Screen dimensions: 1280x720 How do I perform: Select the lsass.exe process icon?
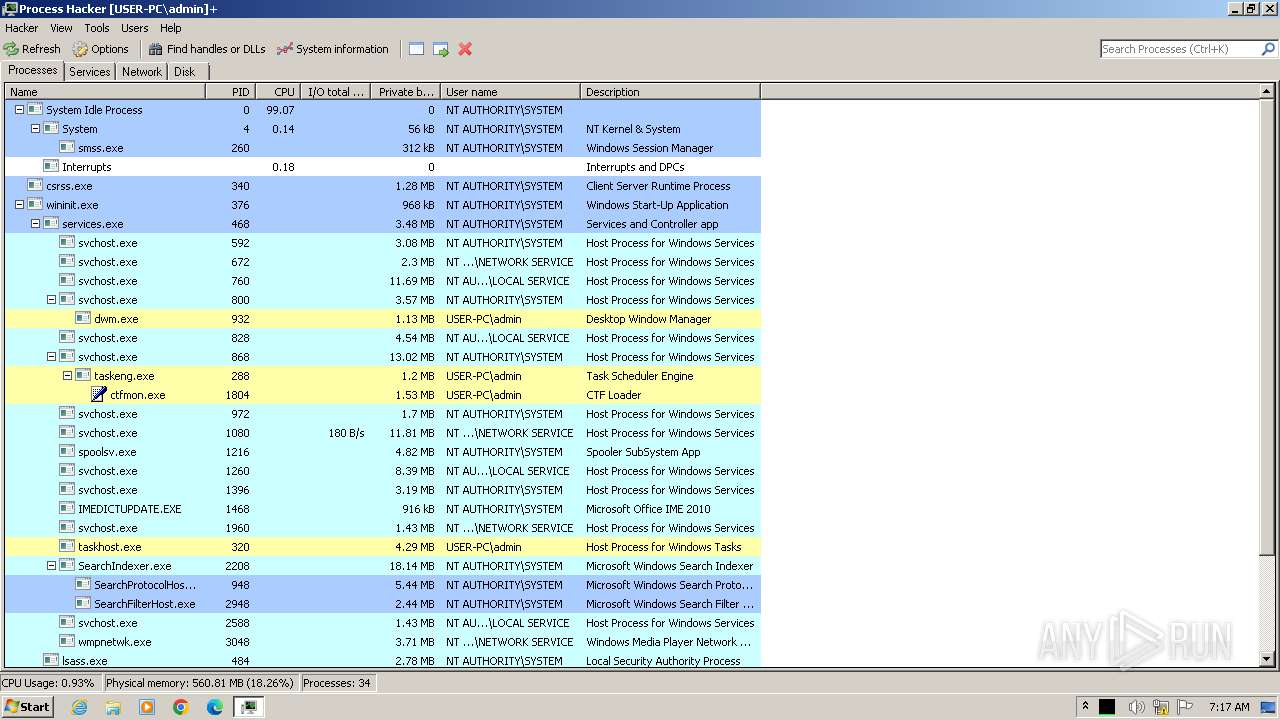point(51,660)
